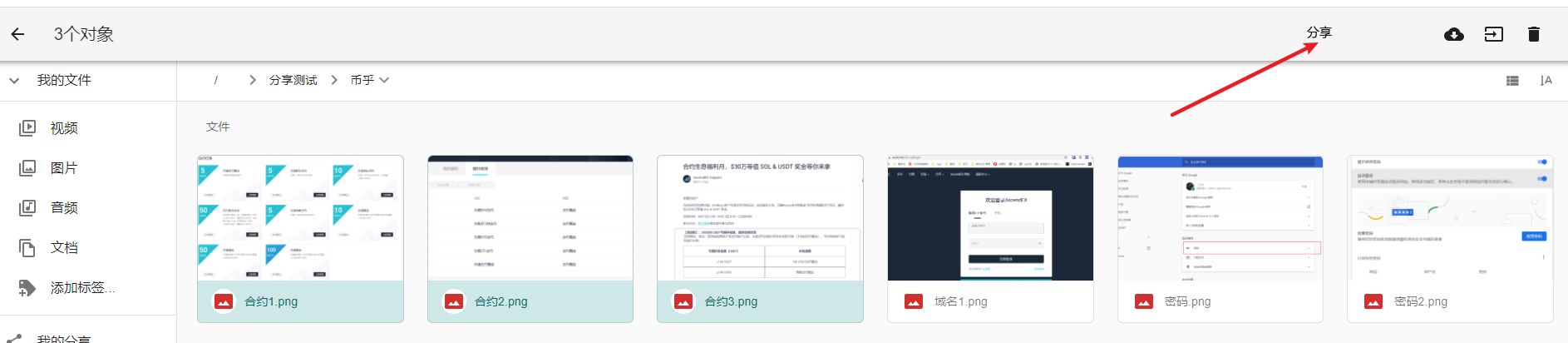Click 合约2.png file name
This screenshot has width=1568, height=343.
(501, 301)
